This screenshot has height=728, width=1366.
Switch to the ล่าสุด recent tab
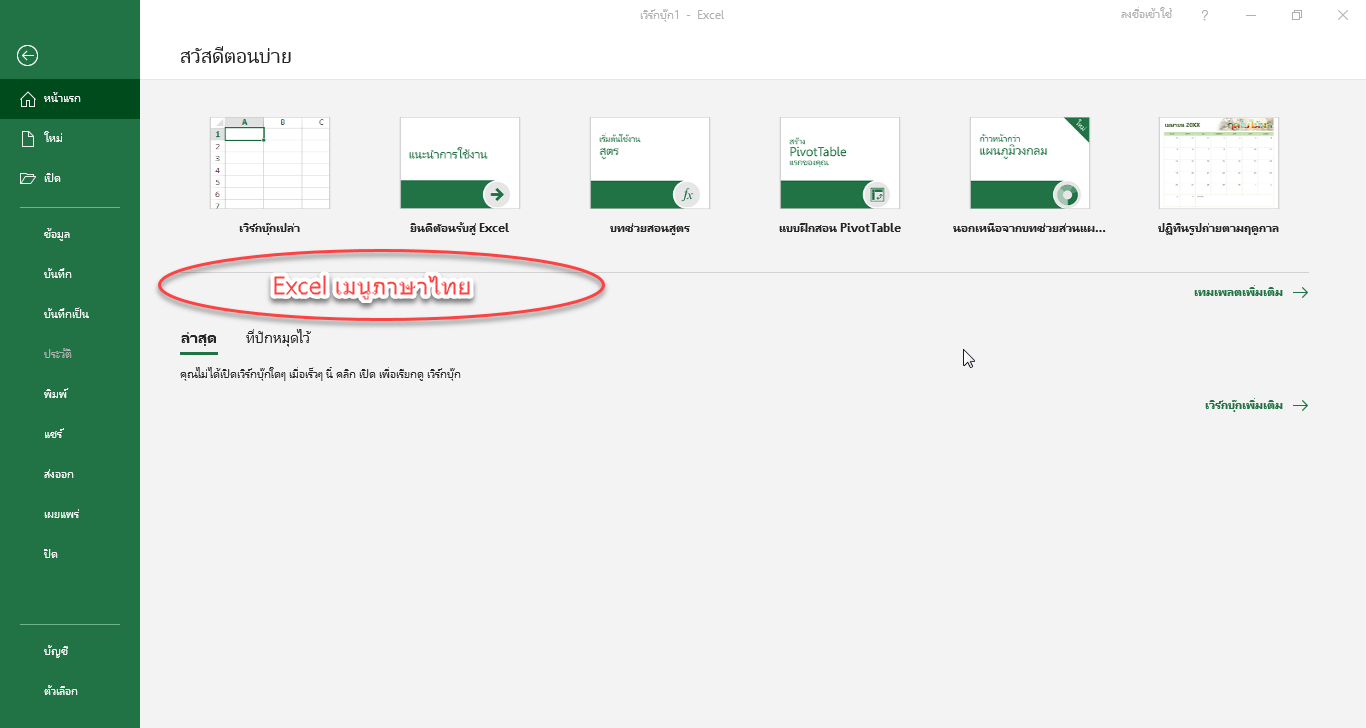tap(198, 339)
